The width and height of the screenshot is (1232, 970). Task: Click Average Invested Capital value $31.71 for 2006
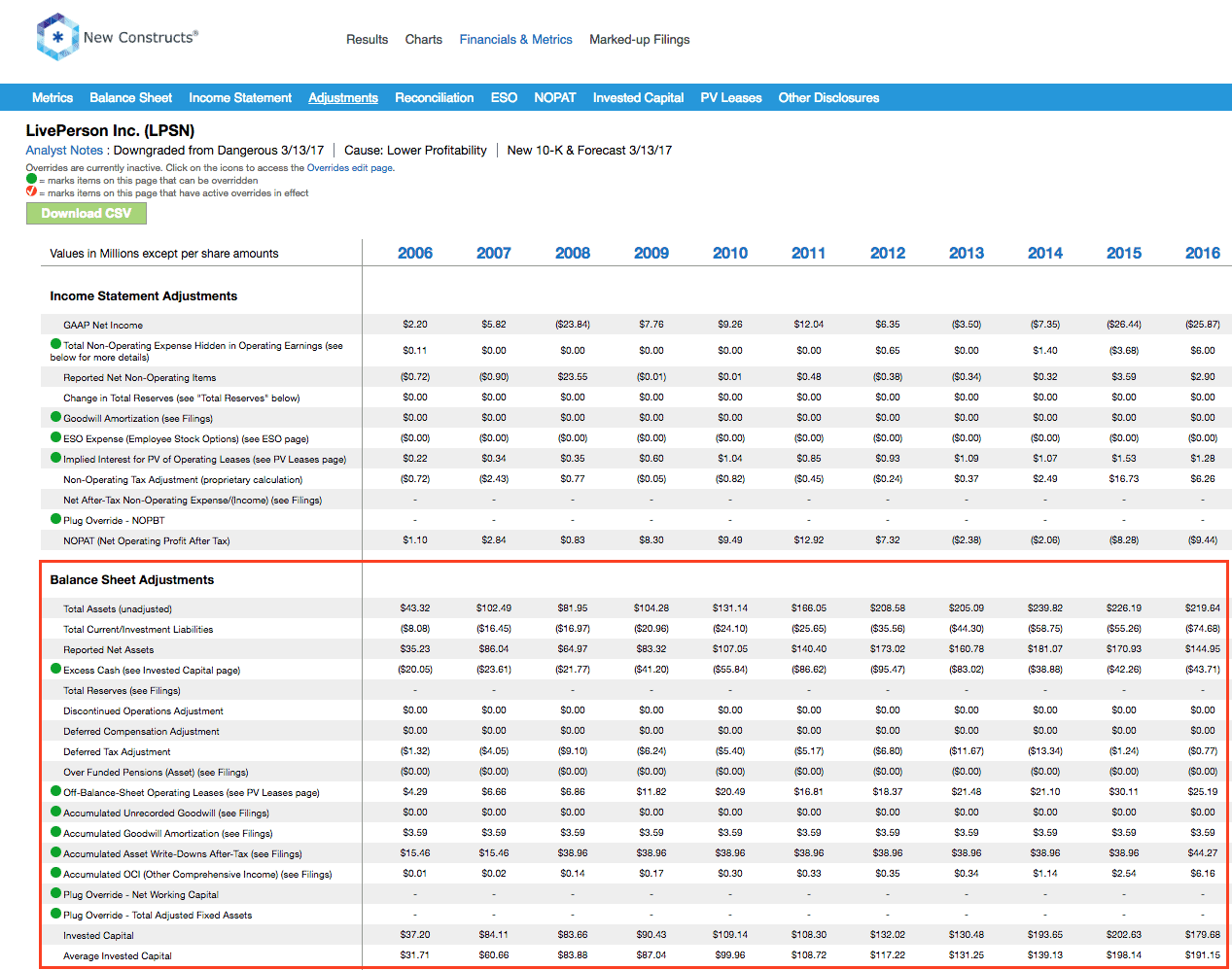pos(415,954)
